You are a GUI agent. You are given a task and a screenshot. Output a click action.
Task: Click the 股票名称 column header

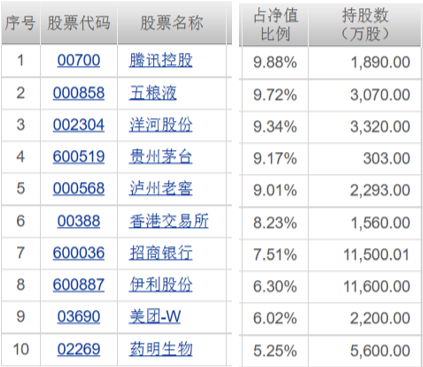click(x=172, y=23)
